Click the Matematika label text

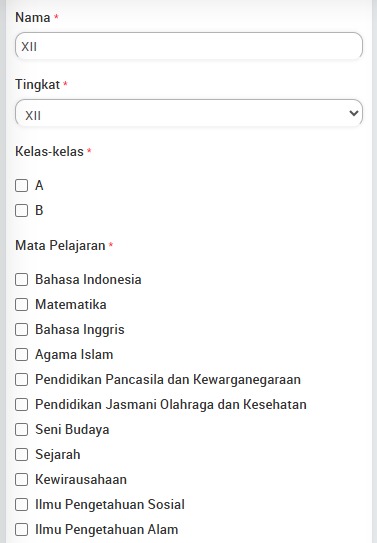(x=71, y=304)
